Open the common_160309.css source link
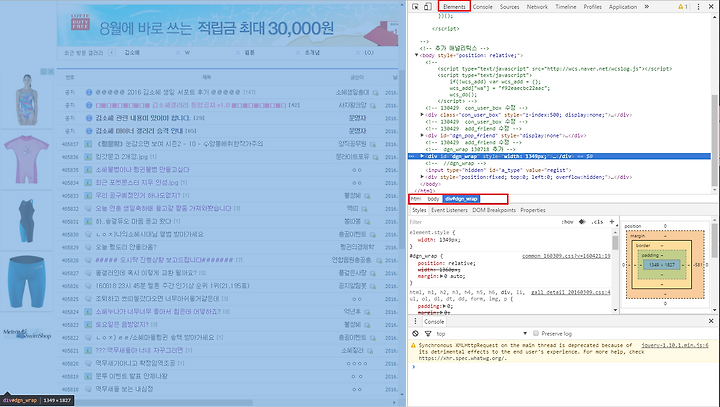This screenshot has height=407, width=720. click(566, 256)
